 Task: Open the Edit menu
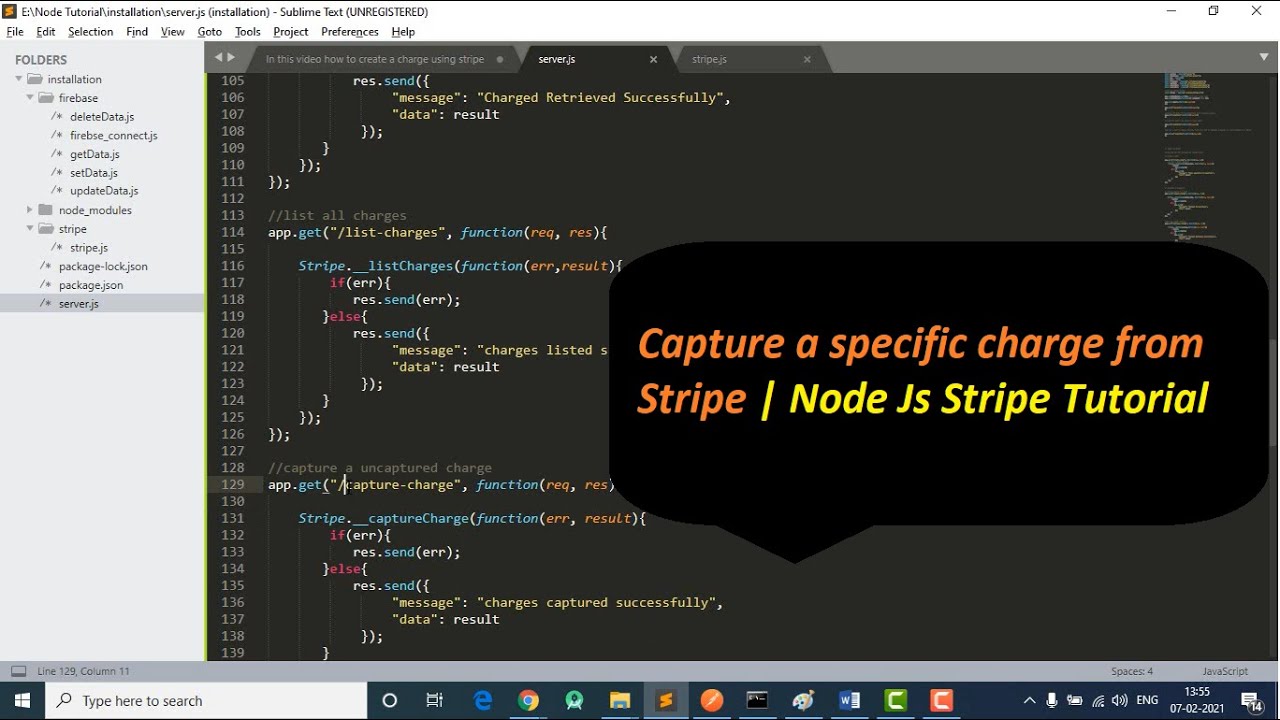pyautogui.click(x=46, y=32)
